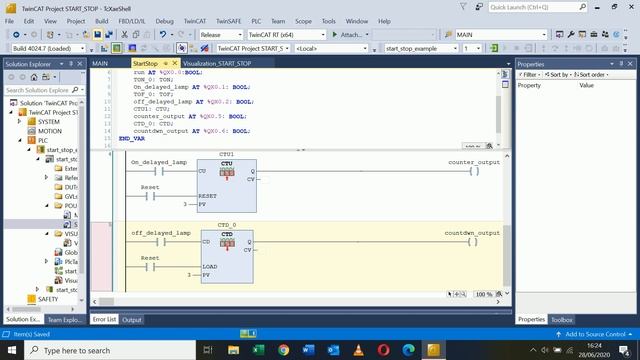Image resolution: width=640 pixels, height=360 pixels.
Task: Click the Toolbox briefcase icon in toolbar
Action: [x=594, y=35]
